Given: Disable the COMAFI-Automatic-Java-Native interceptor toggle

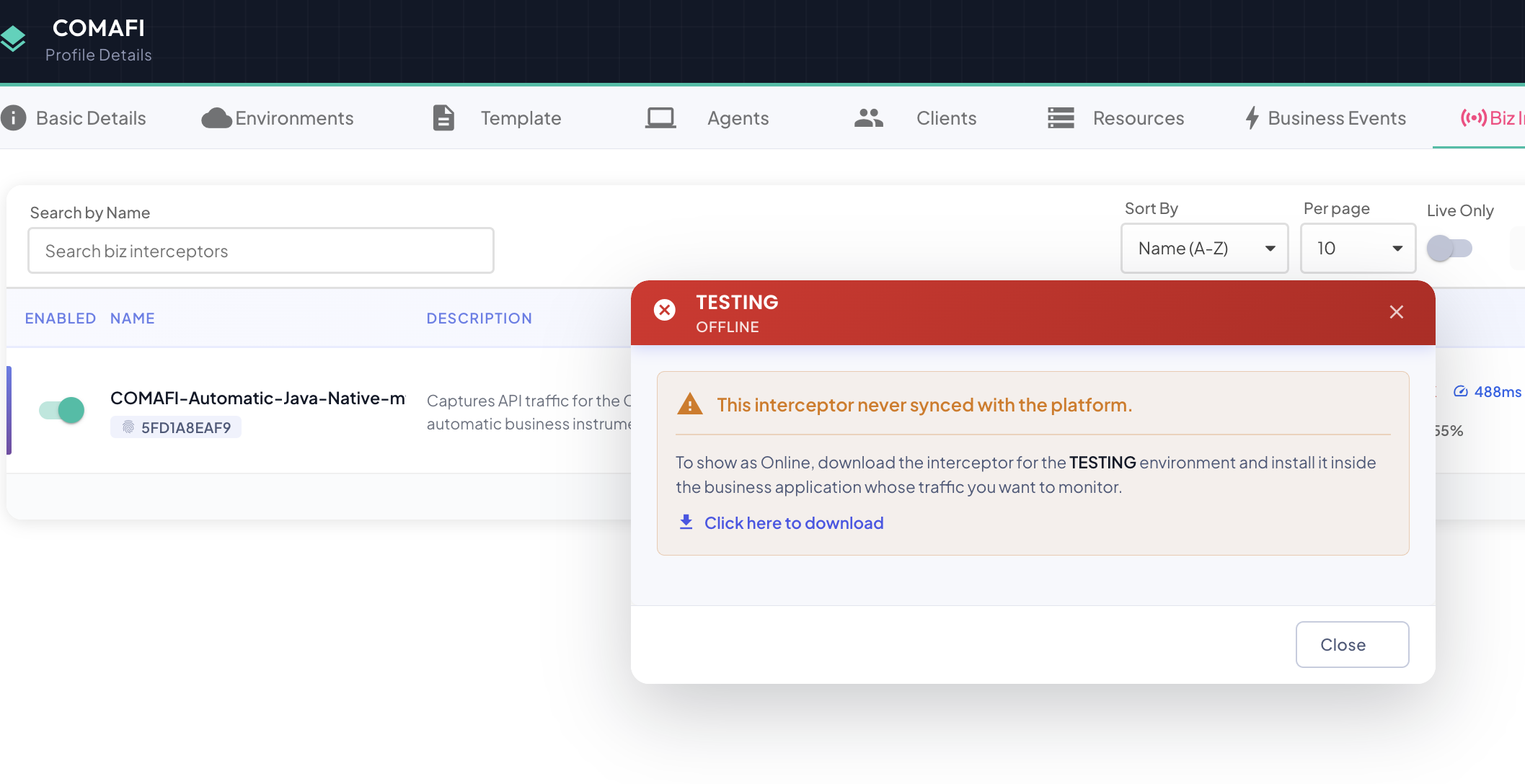Looking at the screenshot, I should click(62, 410).
